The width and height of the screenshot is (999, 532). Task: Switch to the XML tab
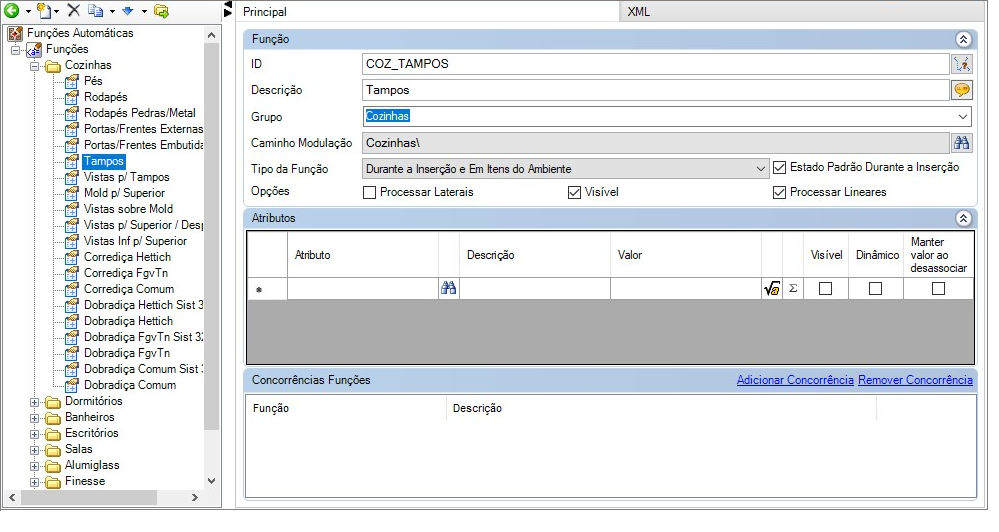pos(638,12)
